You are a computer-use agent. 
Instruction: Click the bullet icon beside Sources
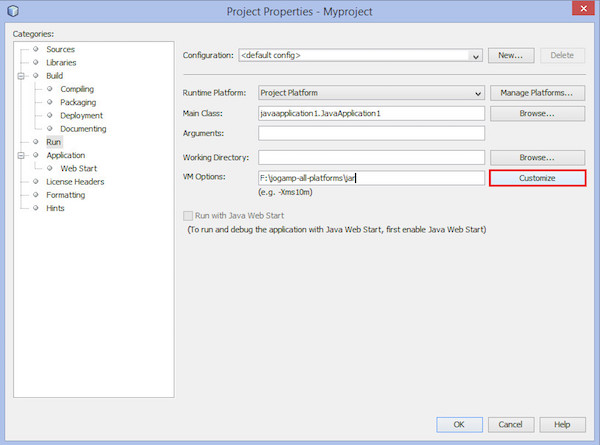[36, 49]
